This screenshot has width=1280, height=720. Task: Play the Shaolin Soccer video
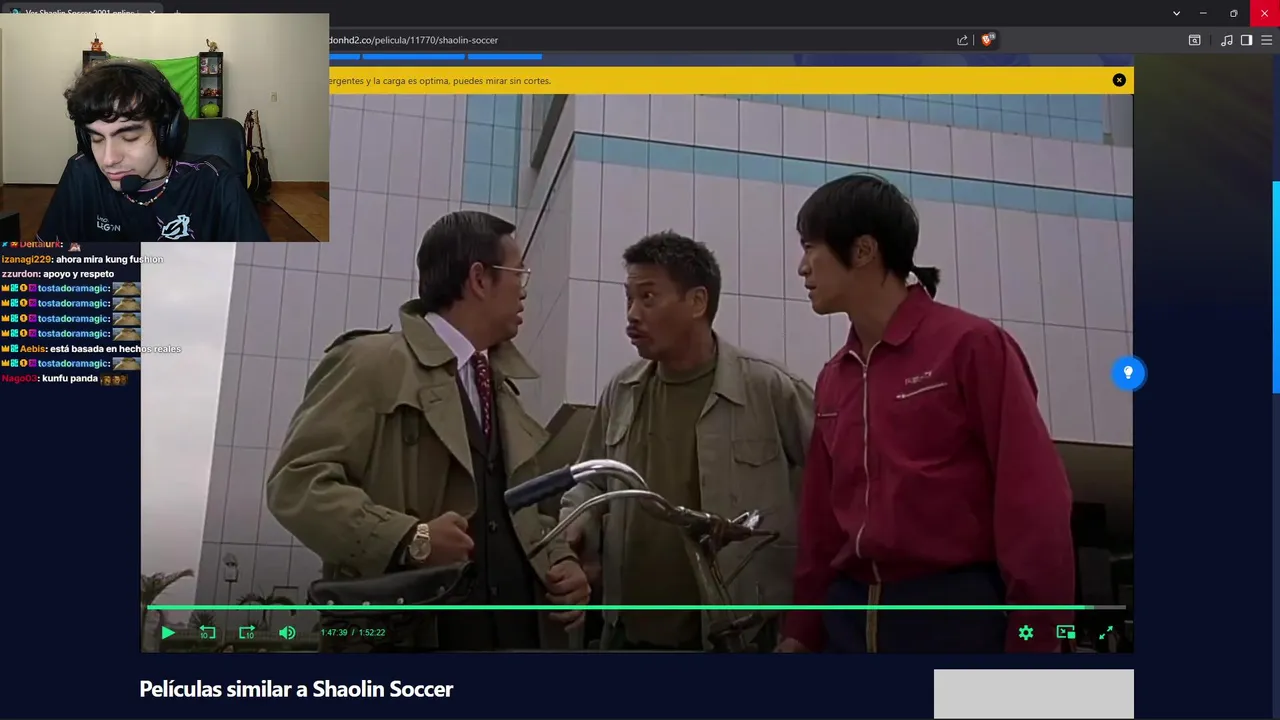coord(168,632)
